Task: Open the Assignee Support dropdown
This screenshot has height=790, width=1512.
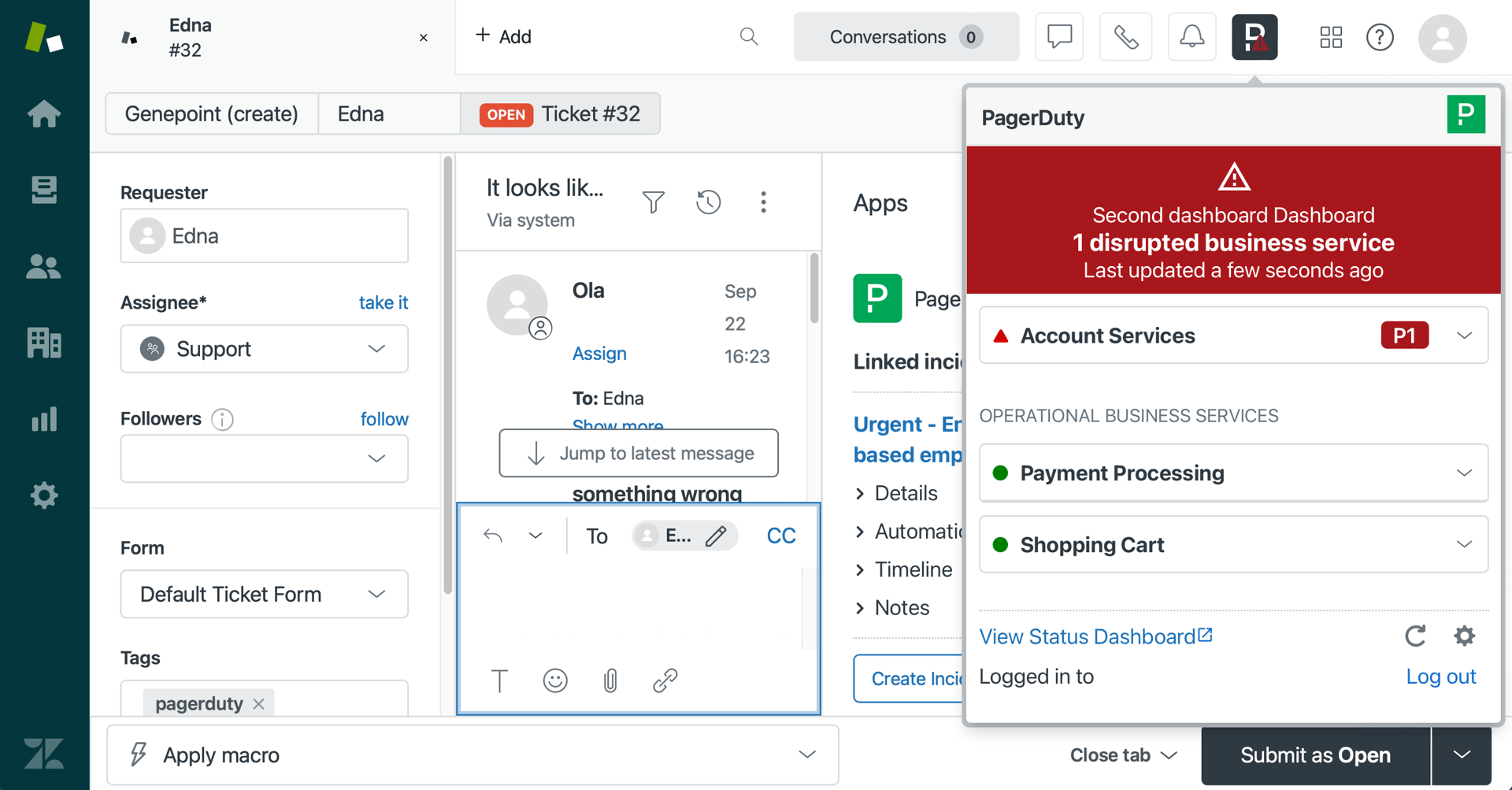Action: [x=264, y=349]
